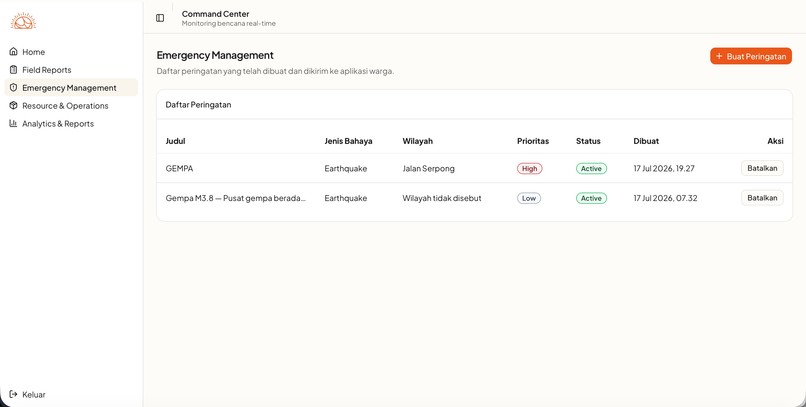This screenshot has width=806, height=407.
Task: Click the Aksi column header
Action: point(775,141)
